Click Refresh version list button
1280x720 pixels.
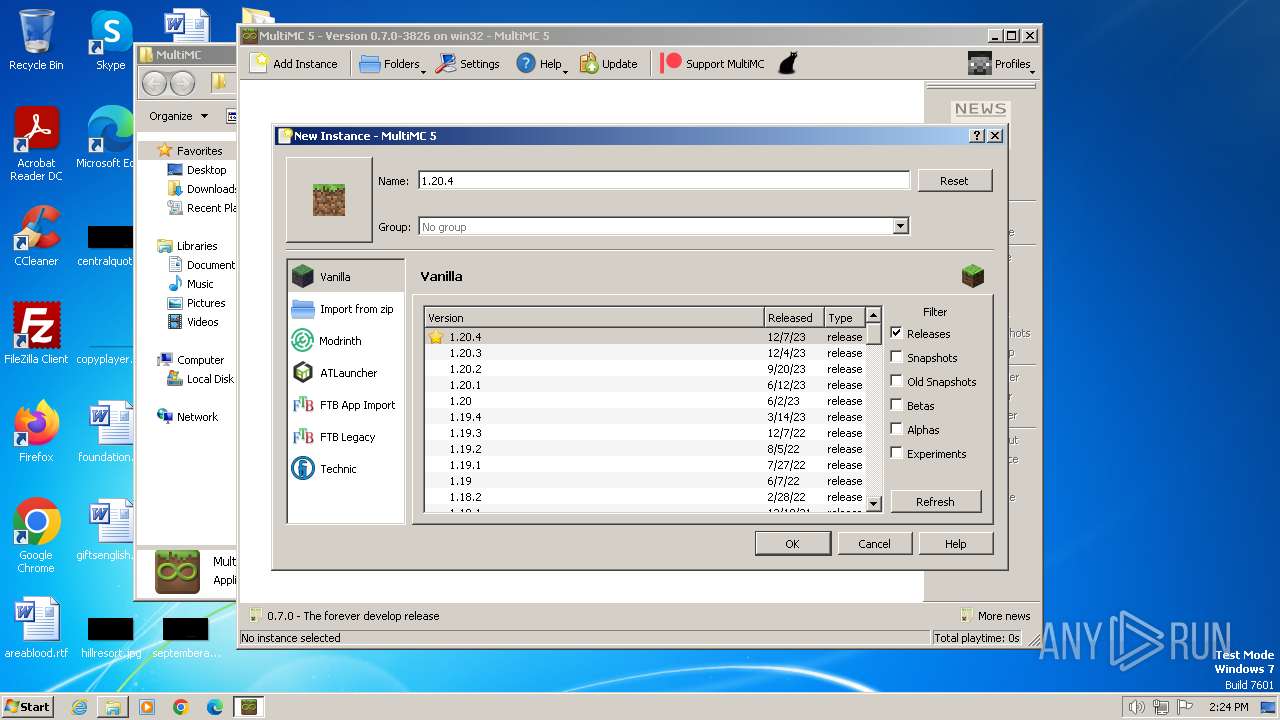935,502
